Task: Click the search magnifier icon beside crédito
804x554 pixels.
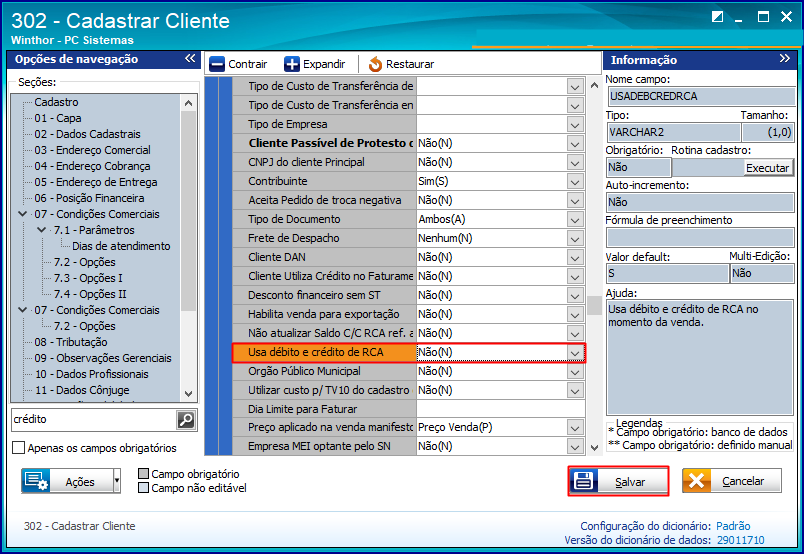Action: click(x=186, y=420)
